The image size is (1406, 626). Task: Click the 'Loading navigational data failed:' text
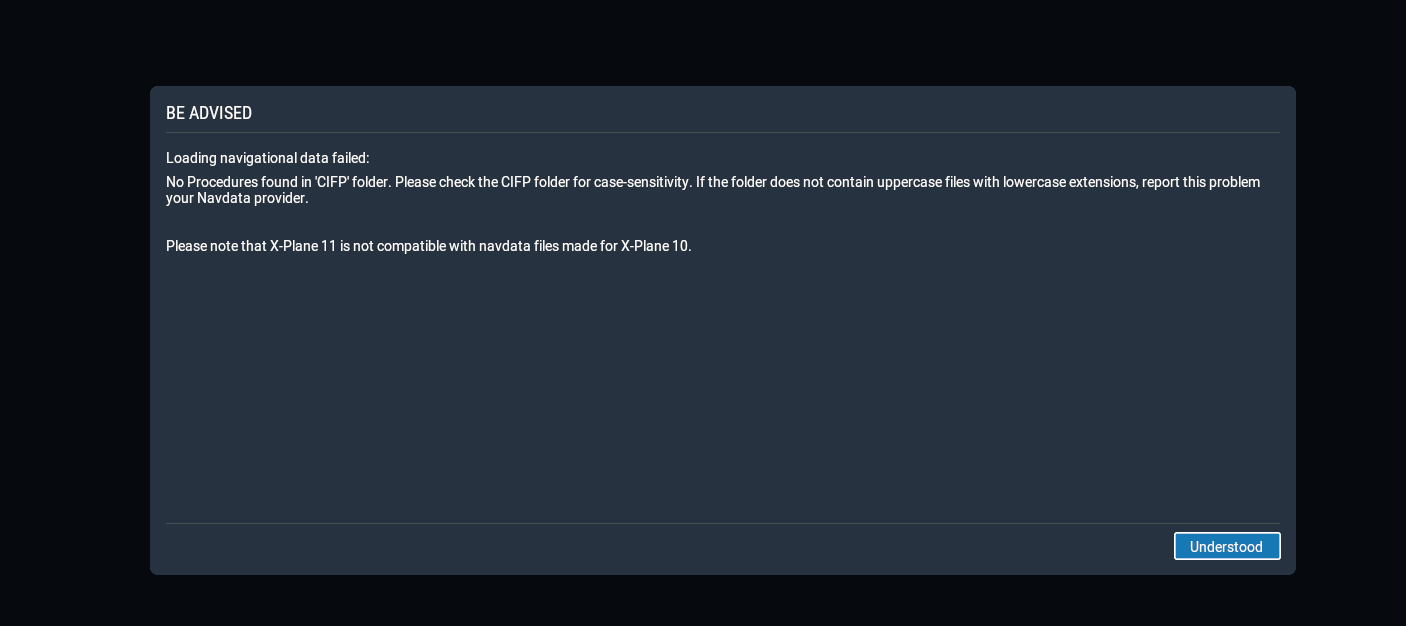click(x=267, y=158)
